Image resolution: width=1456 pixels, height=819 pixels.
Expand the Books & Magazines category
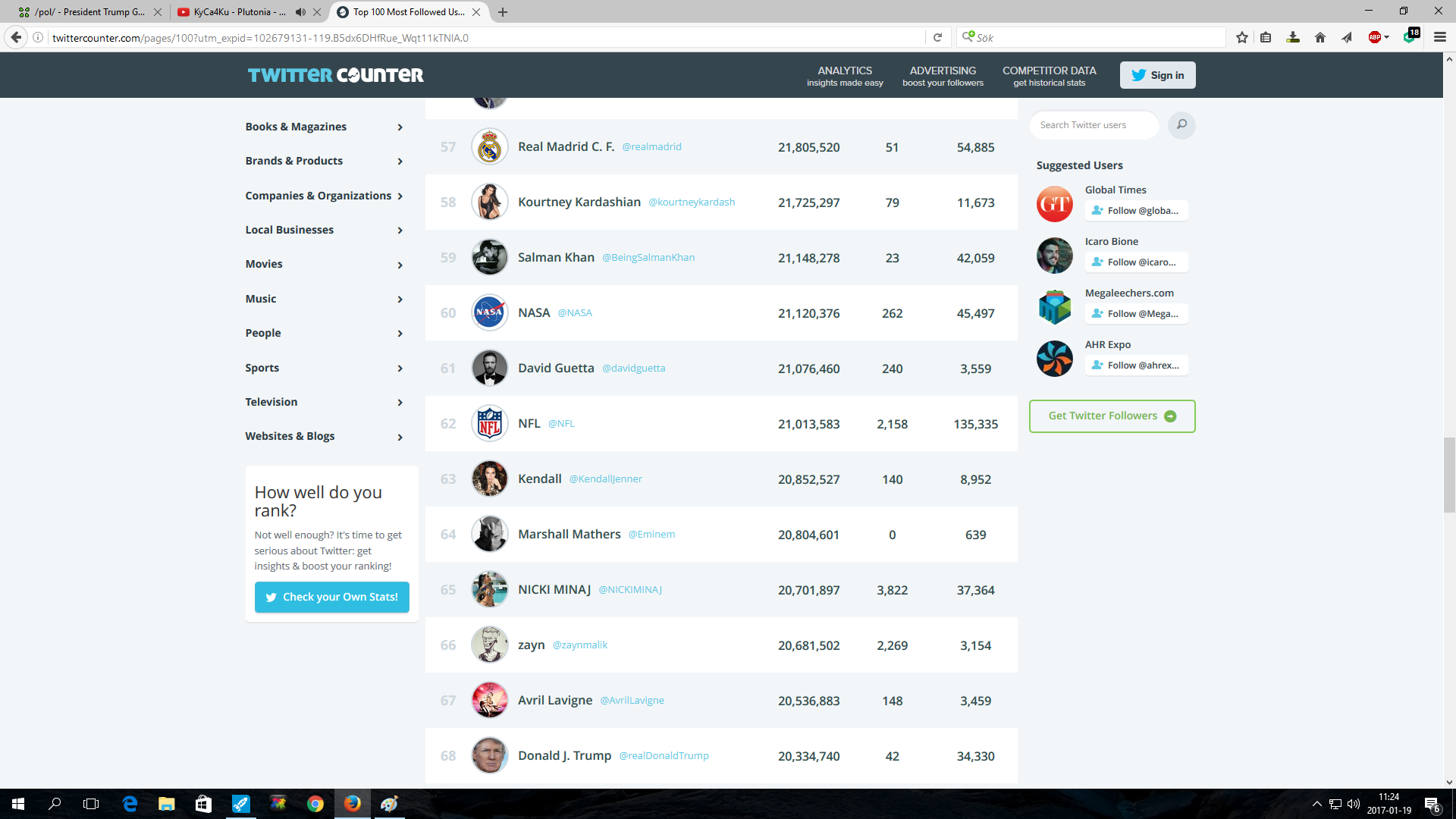click(324, 127)
